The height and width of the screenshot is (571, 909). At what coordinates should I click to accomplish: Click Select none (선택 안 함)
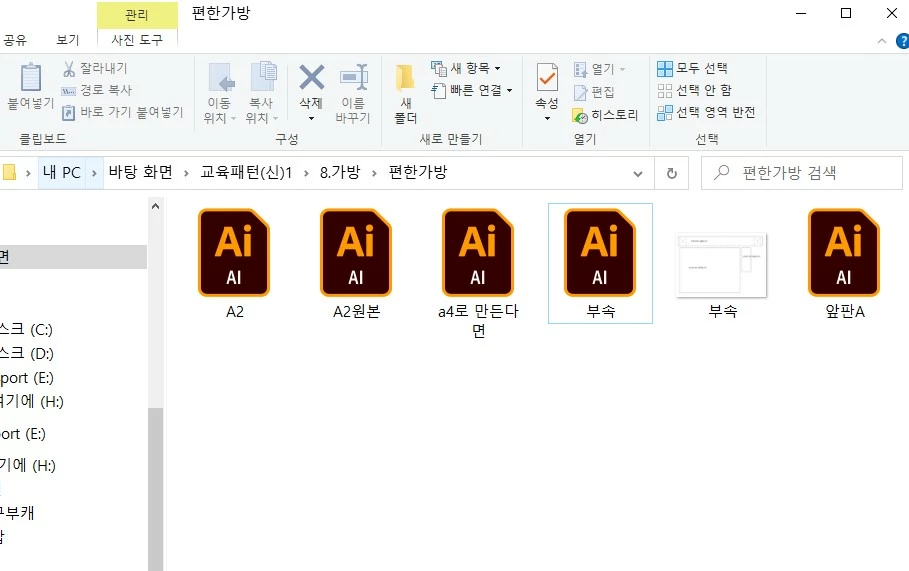695,90
